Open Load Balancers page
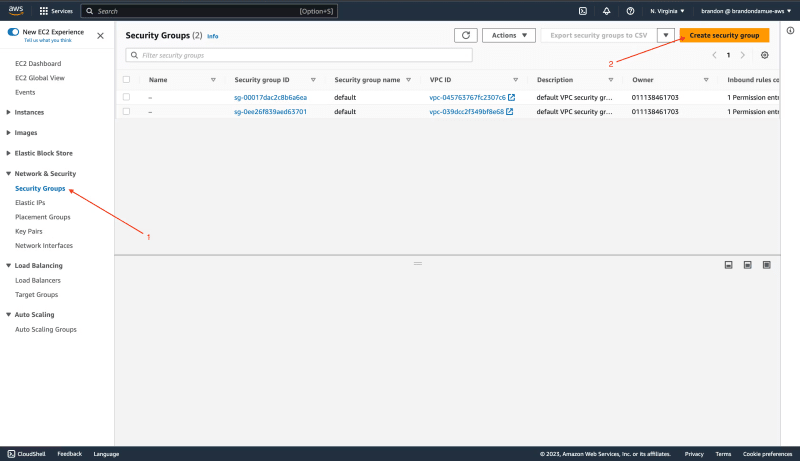This screenshot has width=800, height=461. [38, 280]
